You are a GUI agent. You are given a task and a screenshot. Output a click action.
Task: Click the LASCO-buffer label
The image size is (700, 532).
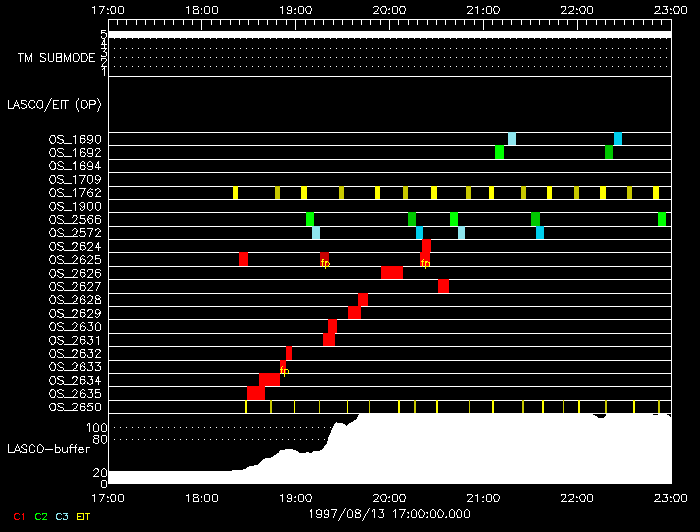[x=48, y=448]
